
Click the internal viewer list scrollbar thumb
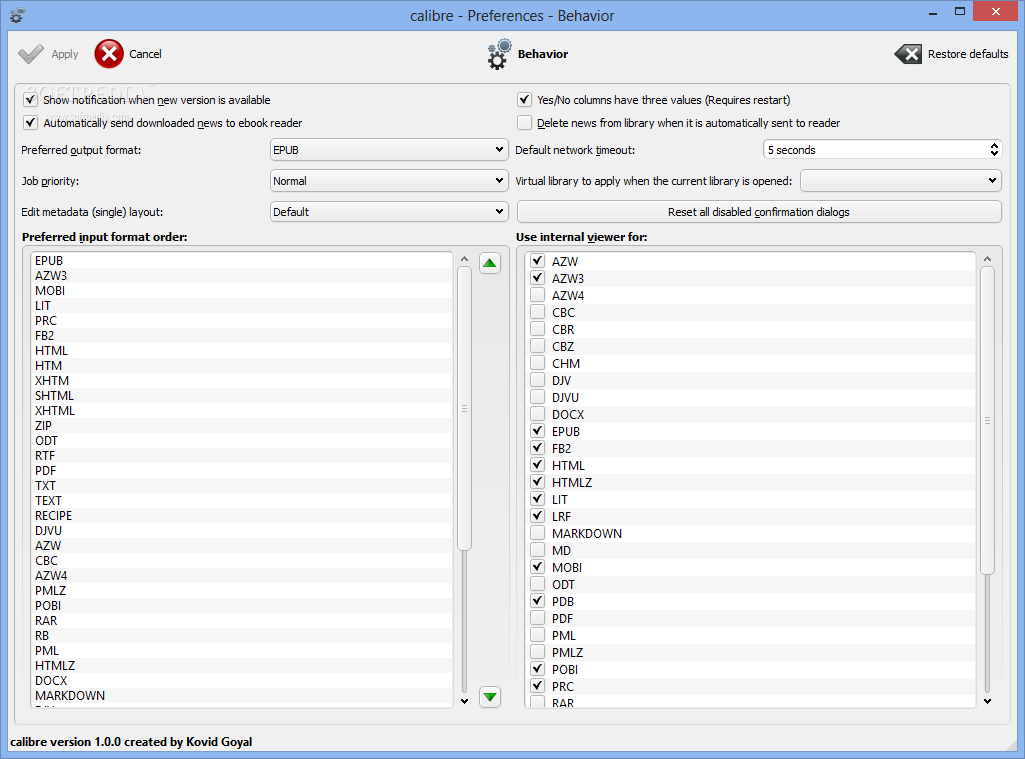click(987, 420)
